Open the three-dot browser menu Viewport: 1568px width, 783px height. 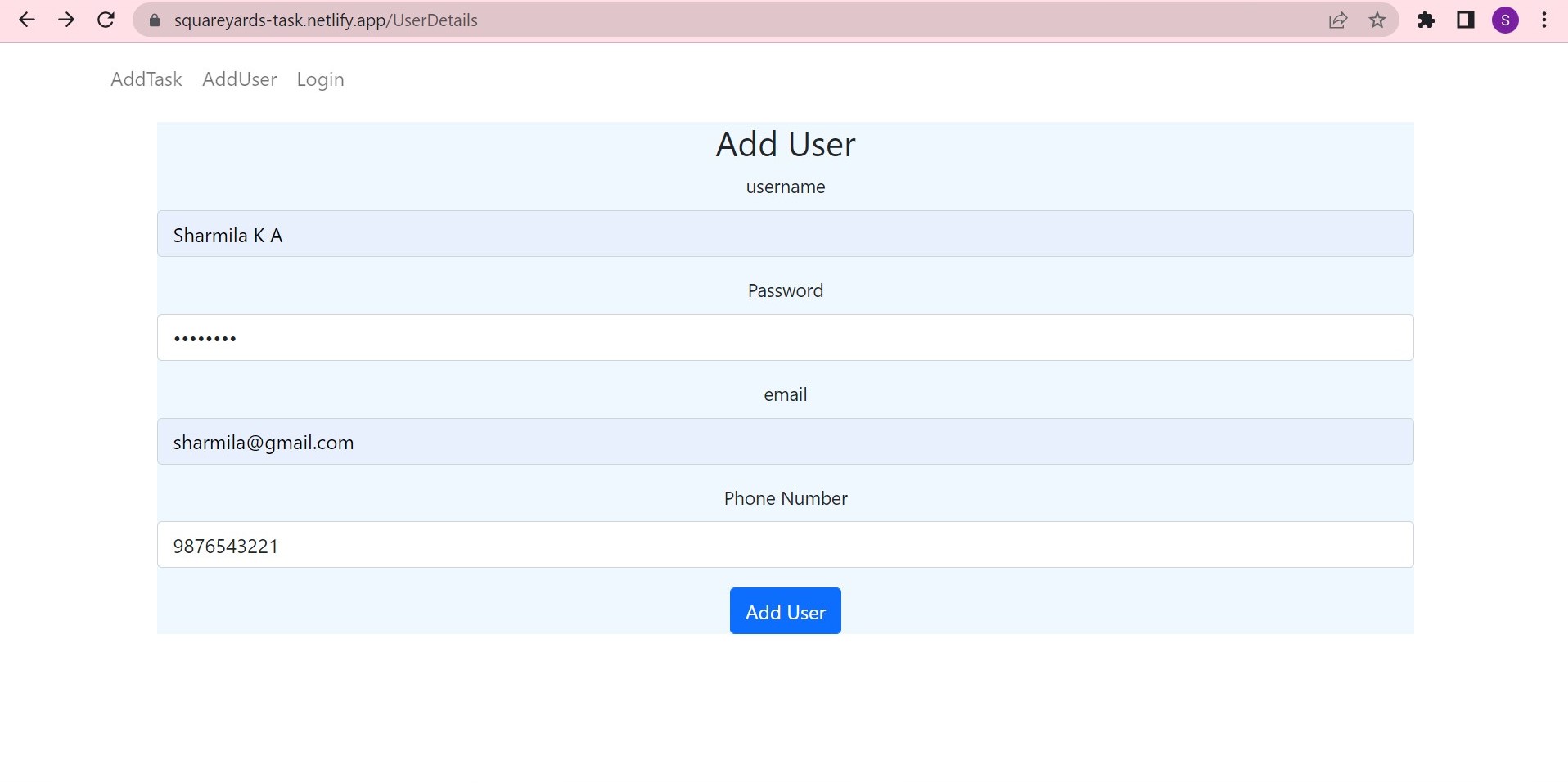(1544, 20)
